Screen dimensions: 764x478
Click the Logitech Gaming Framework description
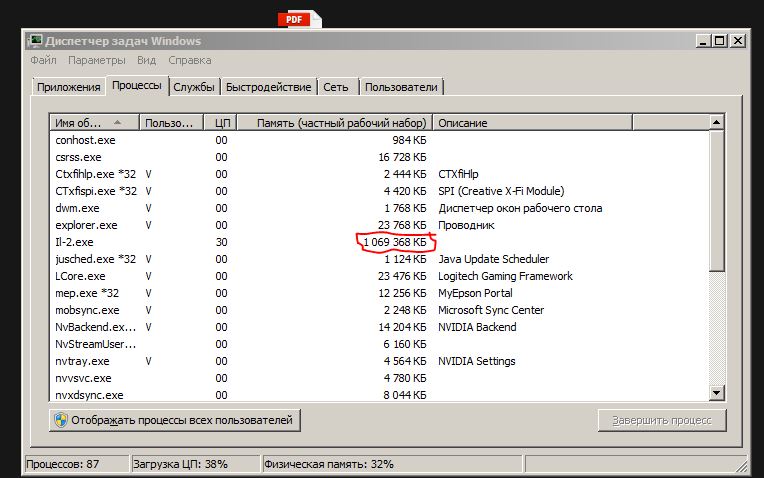point(505,276)
